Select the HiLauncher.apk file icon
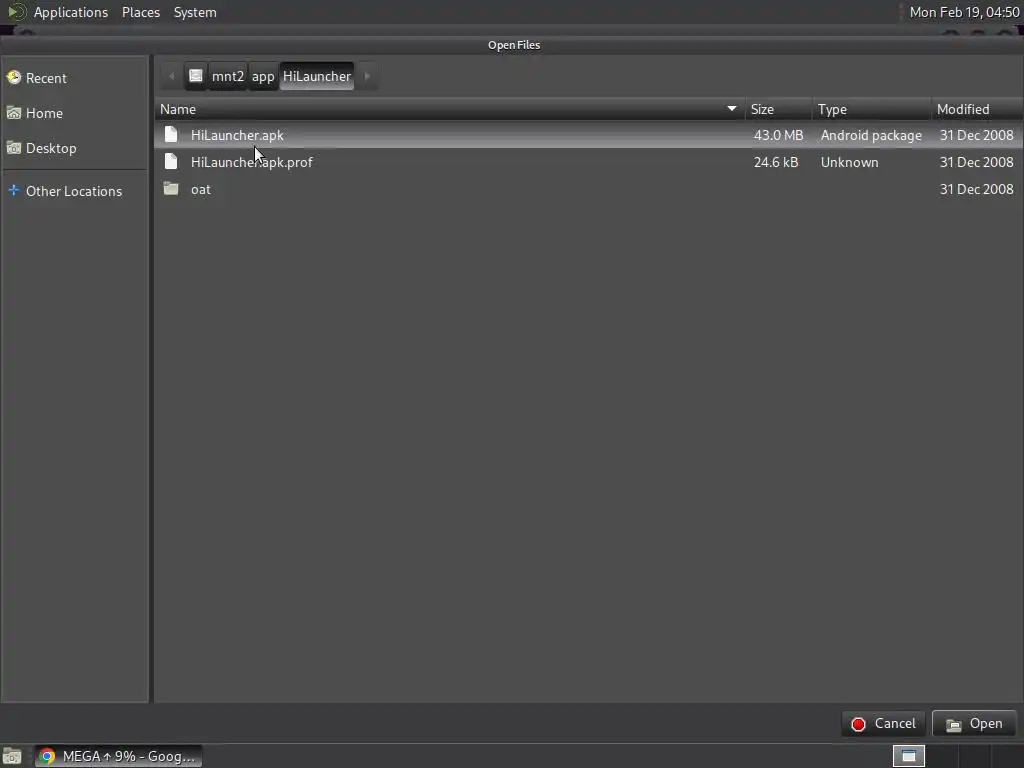 coord(171,135)
